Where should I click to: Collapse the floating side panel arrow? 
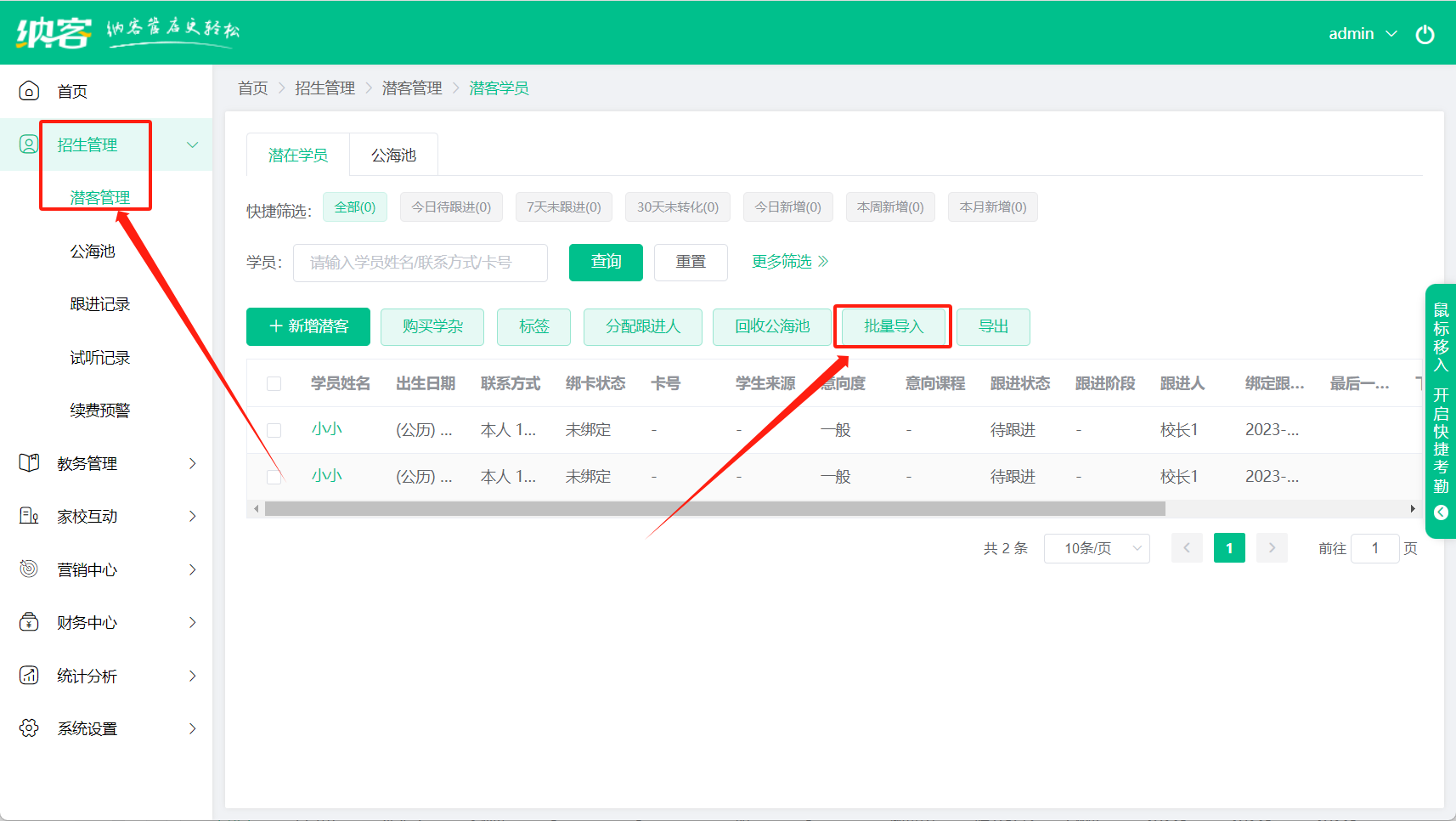(x=1441, y=512)
